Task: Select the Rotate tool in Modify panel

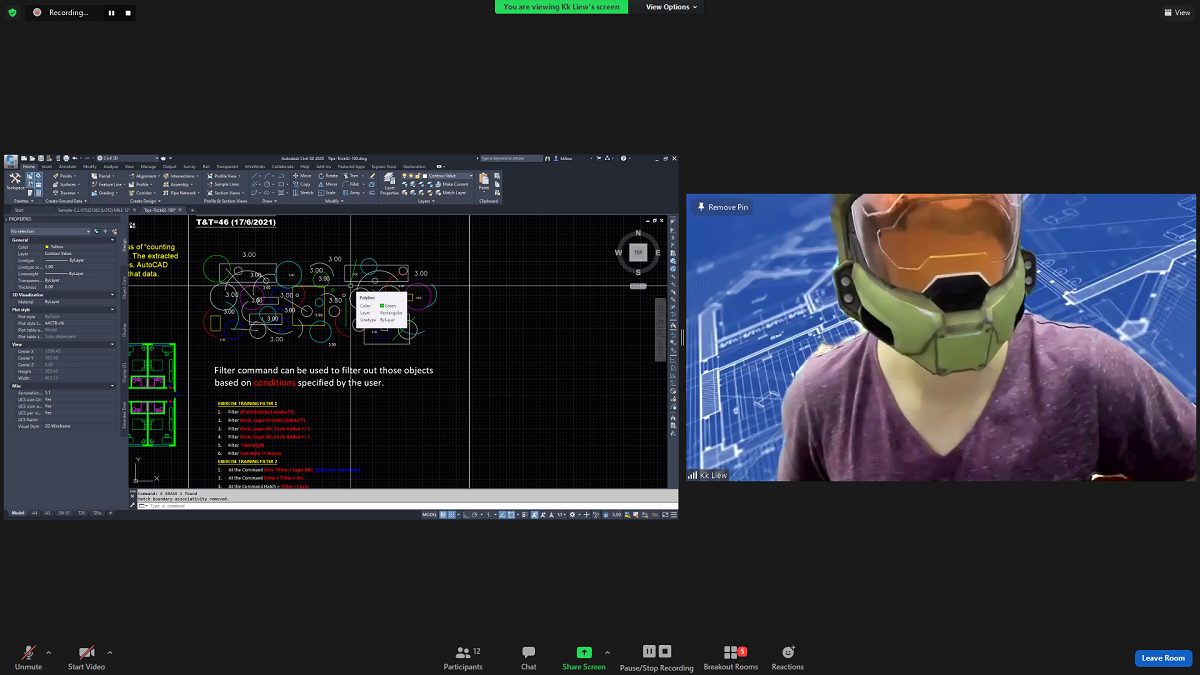Action: 327,176
